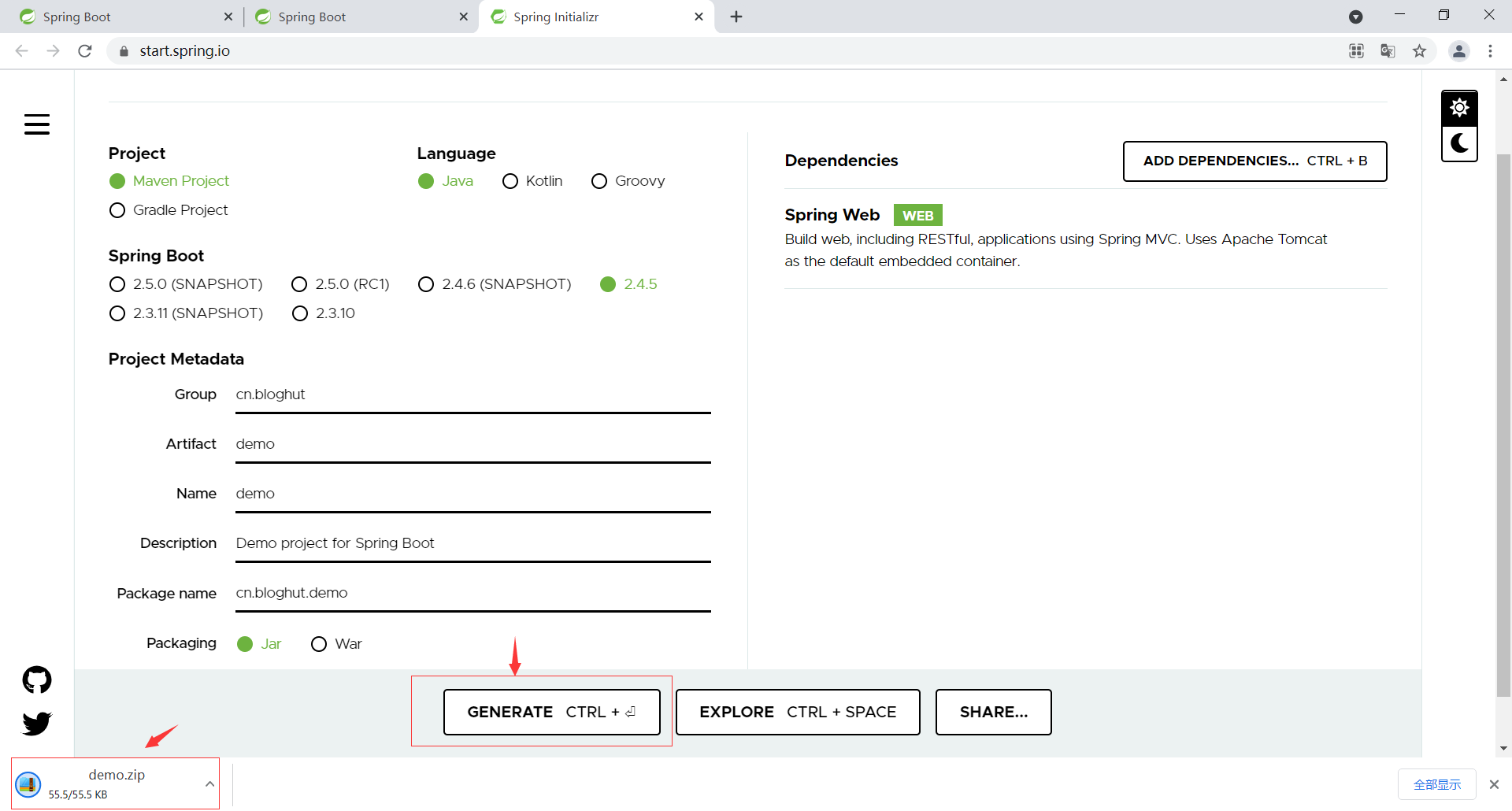Image resolution: width=1512 pixels, height=811 pixels.
Task: Open the Chrome profile avatar
Action: tap(1458, 51)
